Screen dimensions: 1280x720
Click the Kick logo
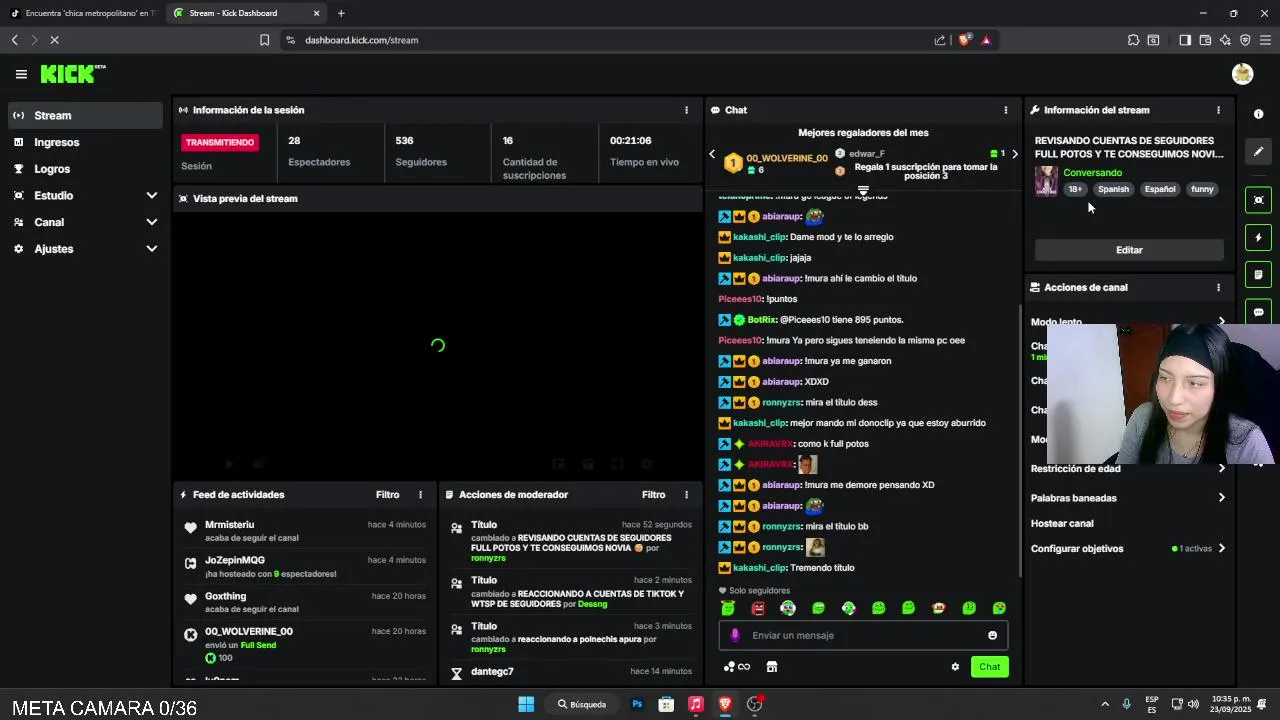tap(73, 74)
